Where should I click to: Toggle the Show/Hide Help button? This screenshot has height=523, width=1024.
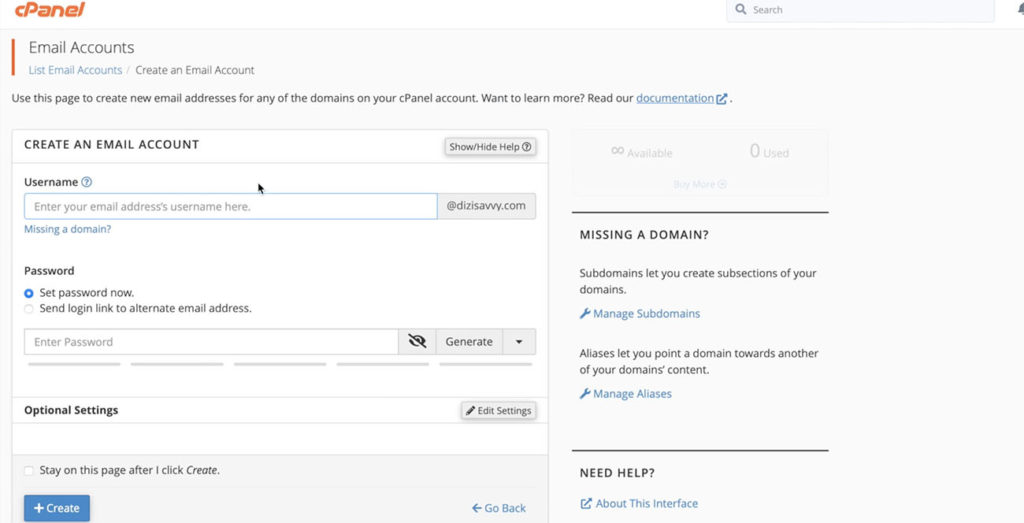point(490,147)
